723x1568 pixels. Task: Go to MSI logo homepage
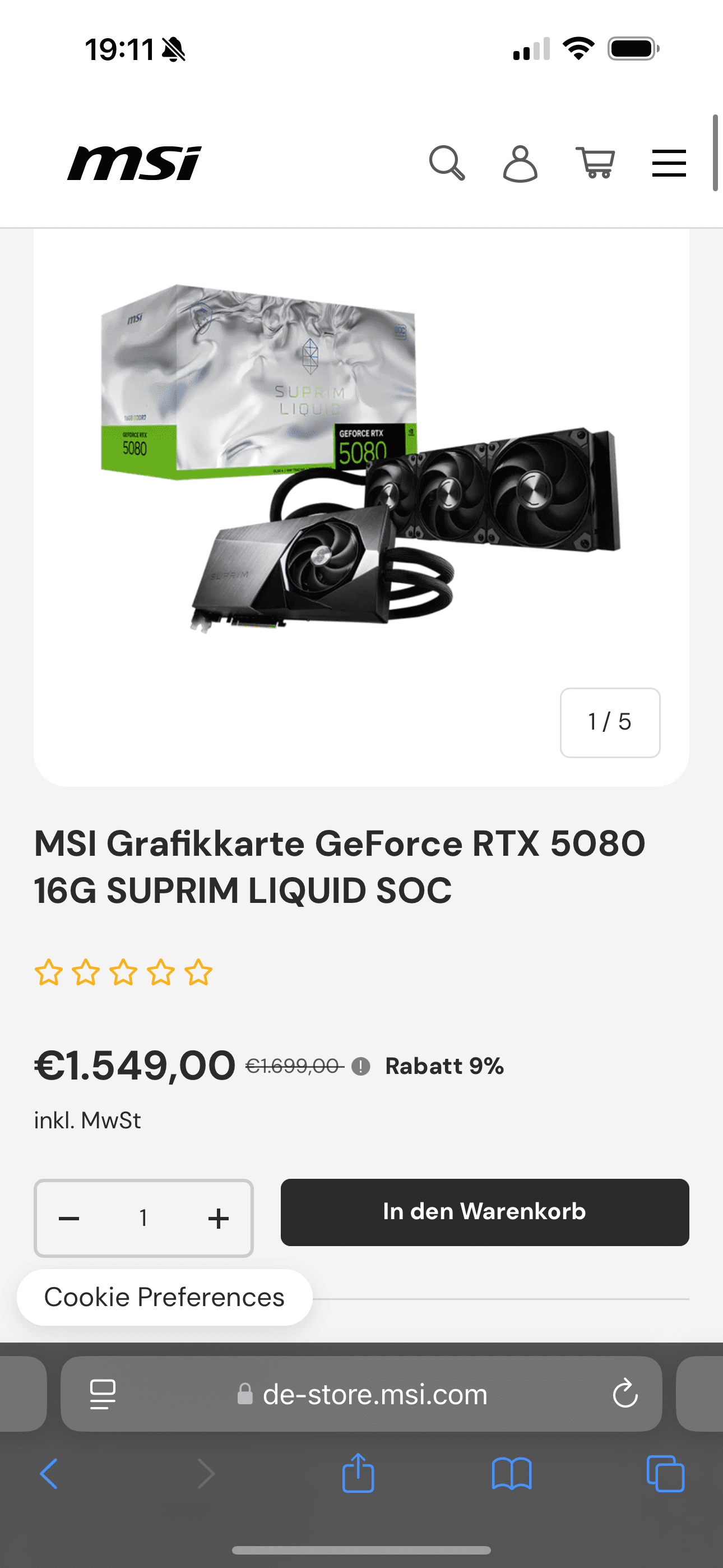(135, 163)
